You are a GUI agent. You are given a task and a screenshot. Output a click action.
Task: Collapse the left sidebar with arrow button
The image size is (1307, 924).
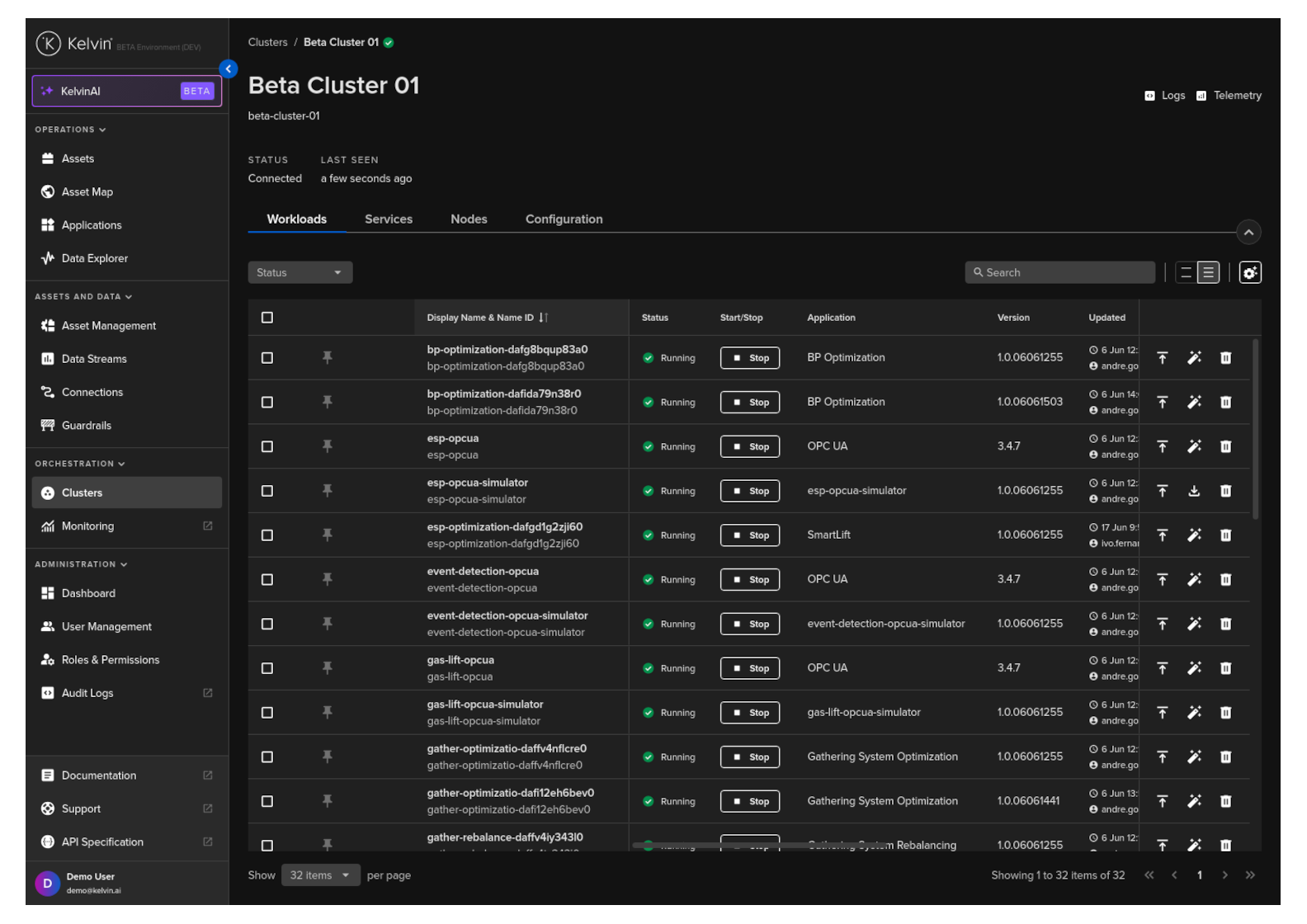pos(229,69)
